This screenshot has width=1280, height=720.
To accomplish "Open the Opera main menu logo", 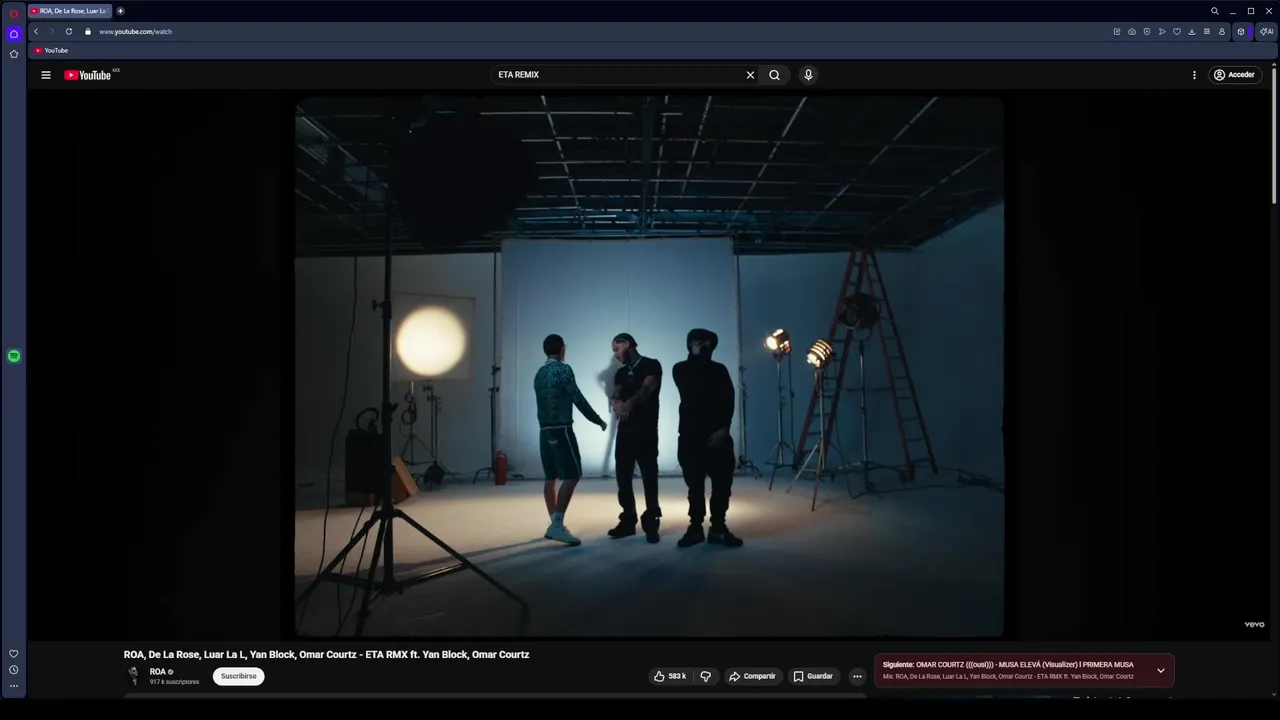I will (x=14, y=13).
